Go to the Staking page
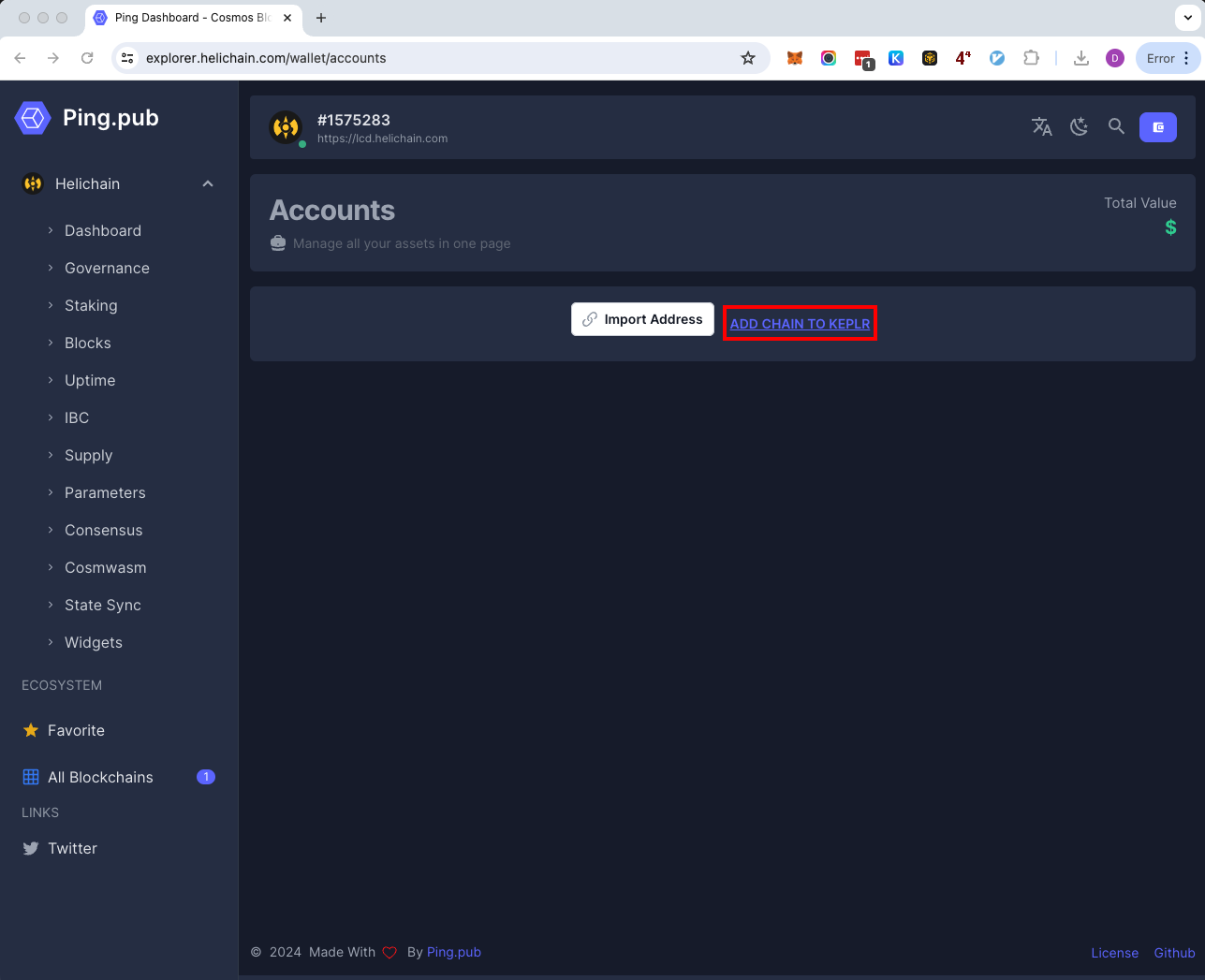 (91, 306)
